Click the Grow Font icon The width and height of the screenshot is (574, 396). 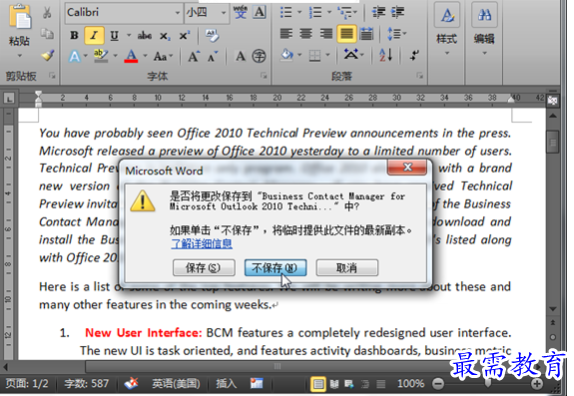[194, 56]
